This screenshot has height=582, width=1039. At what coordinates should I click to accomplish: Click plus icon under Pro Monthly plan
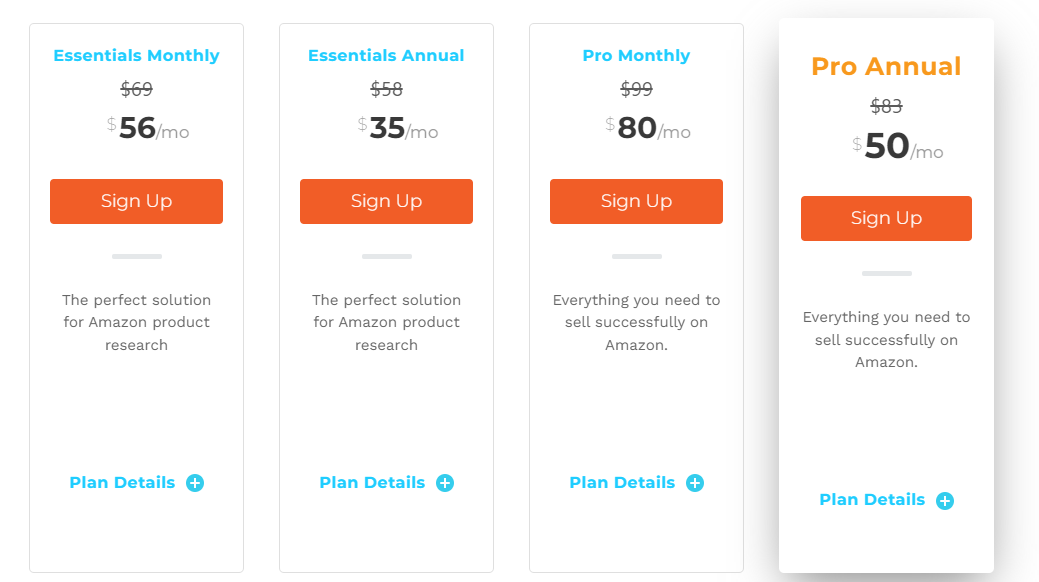694,483
